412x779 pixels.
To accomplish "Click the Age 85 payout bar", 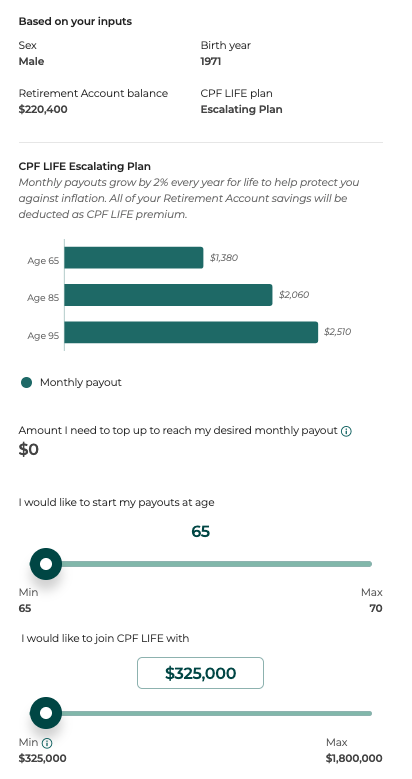I will coord(168,295).
